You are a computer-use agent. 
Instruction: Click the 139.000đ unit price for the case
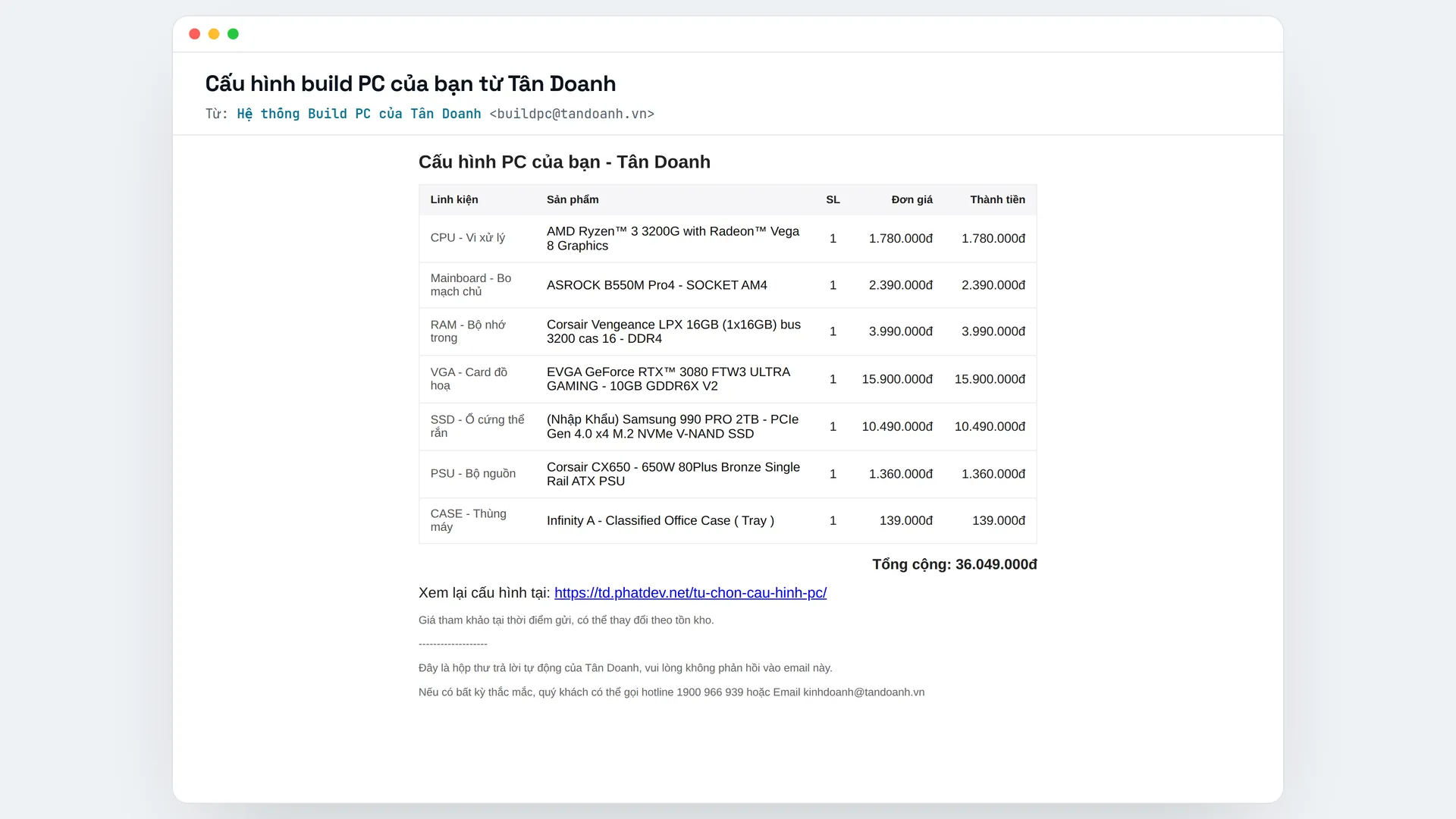[906, 521]
